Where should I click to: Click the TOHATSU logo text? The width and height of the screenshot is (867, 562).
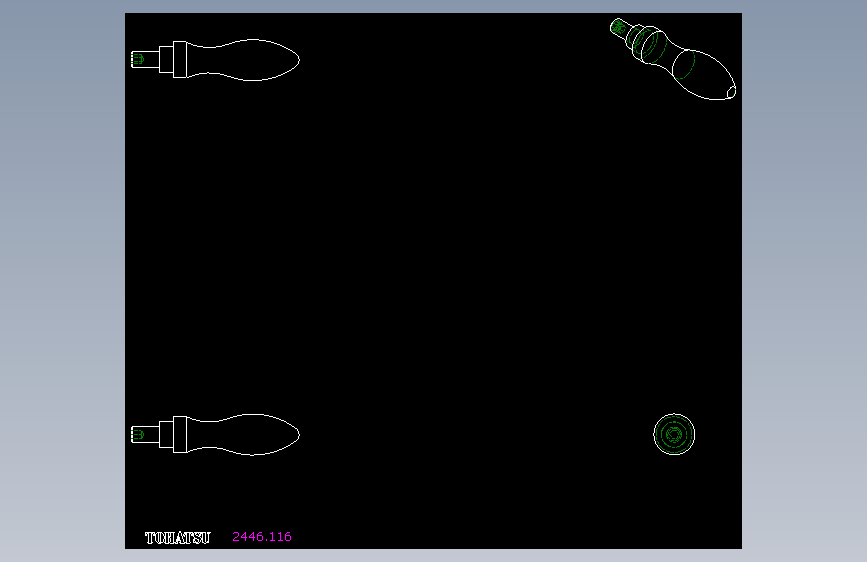point(177,538)
